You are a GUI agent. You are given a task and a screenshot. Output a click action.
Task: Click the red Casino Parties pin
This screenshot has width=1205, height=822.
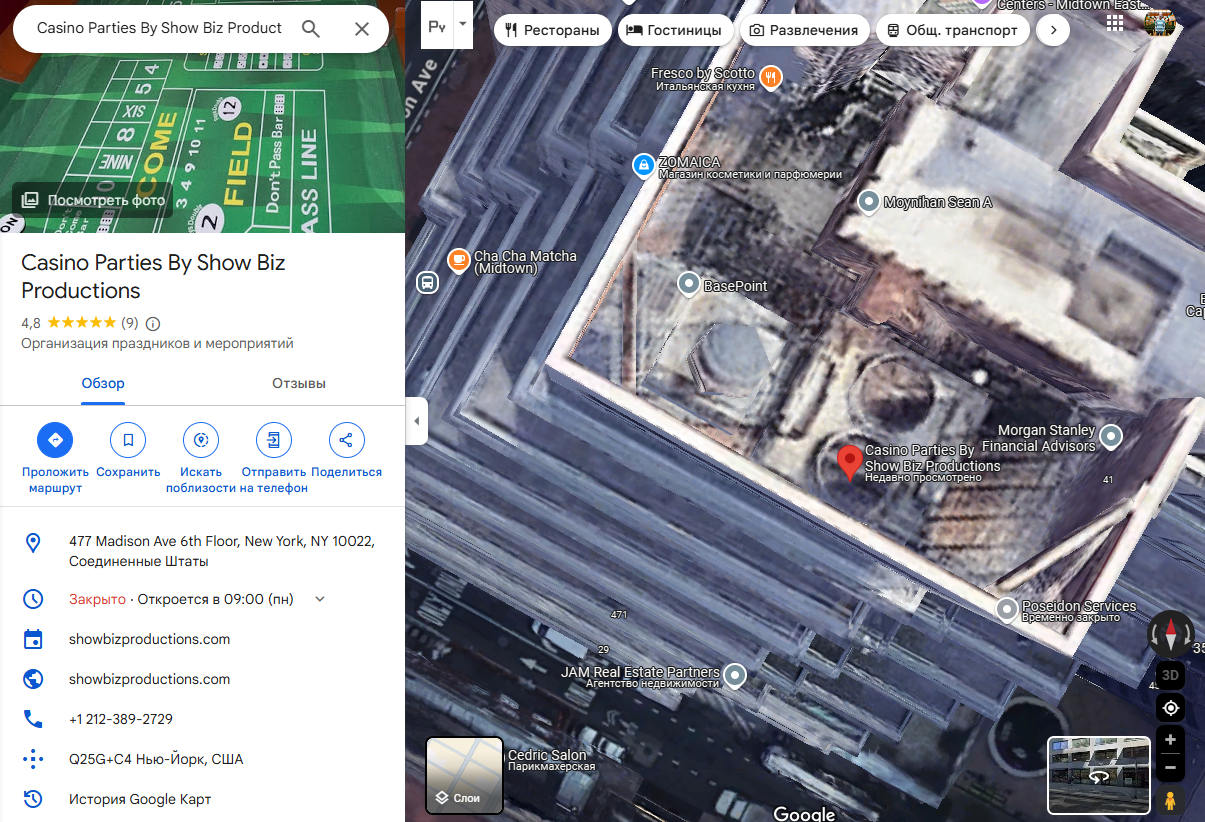pos(850,463)
